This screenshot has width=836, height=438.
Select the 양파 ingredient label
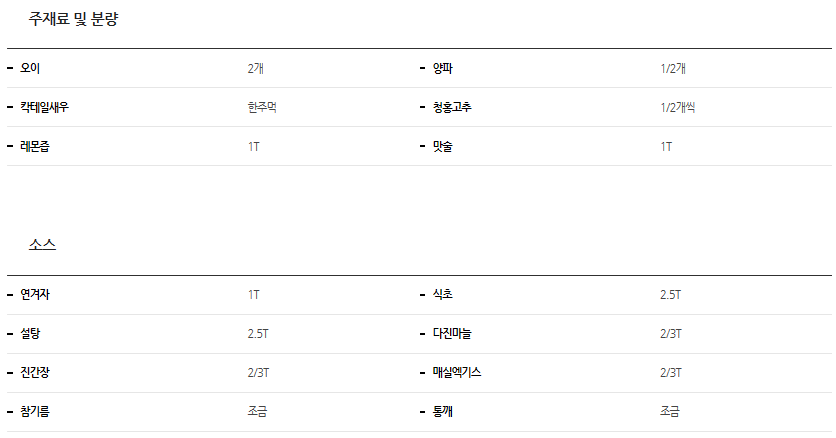click(443, 69)
